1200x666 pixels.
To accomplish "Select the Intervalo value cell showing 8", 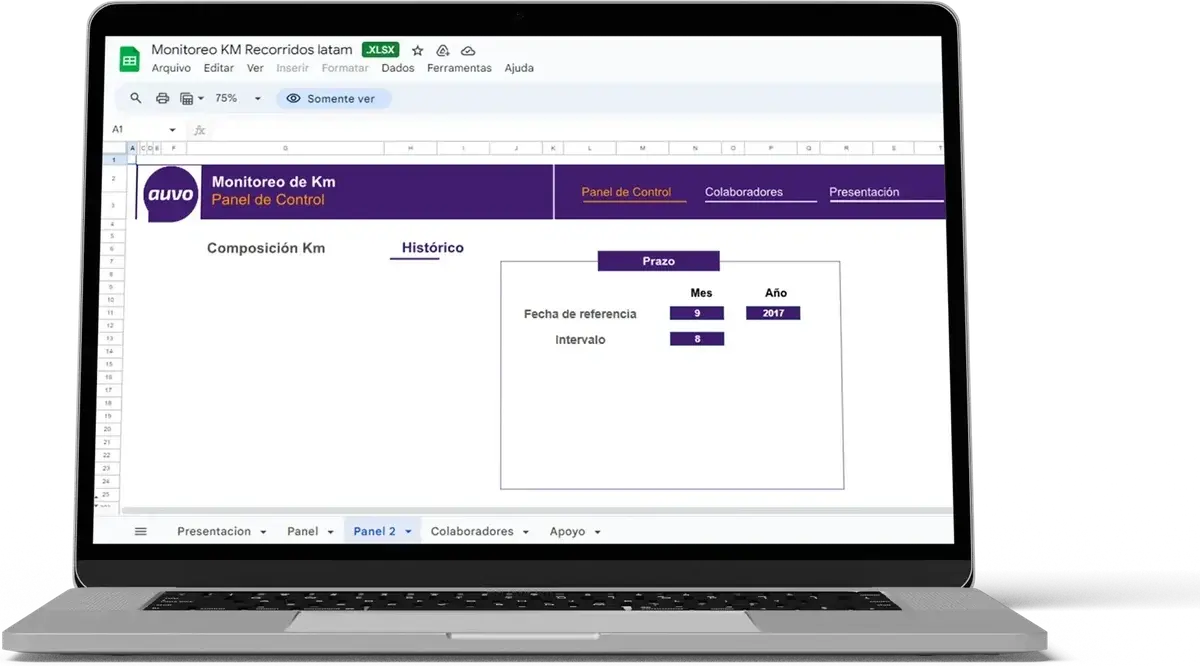I will [696, 339].
